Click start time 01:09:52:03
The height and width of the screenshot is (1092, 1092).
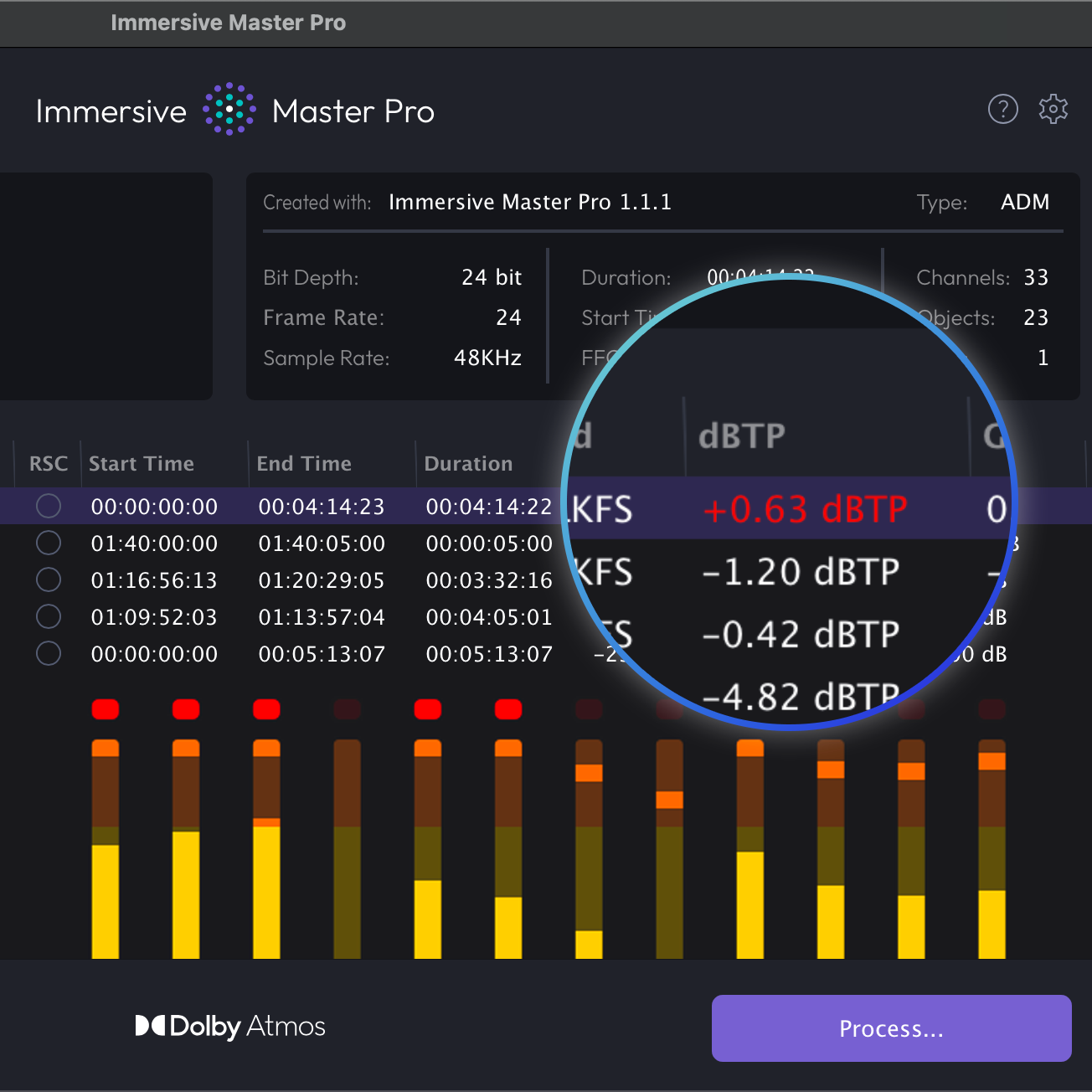click(155, 617)
